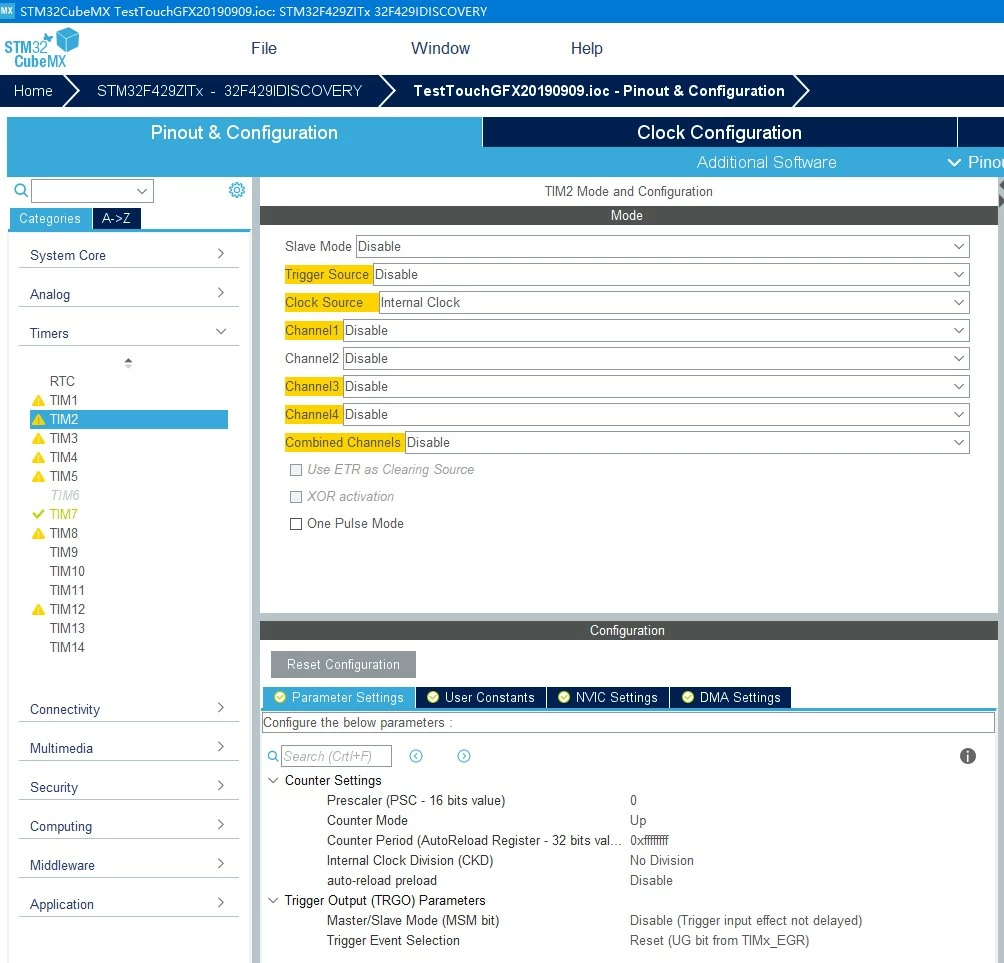Click the warning icon beside TIM5
The height and width of the screenshot is (963, 1004).
pyautogui.click(x=38, y=476)
